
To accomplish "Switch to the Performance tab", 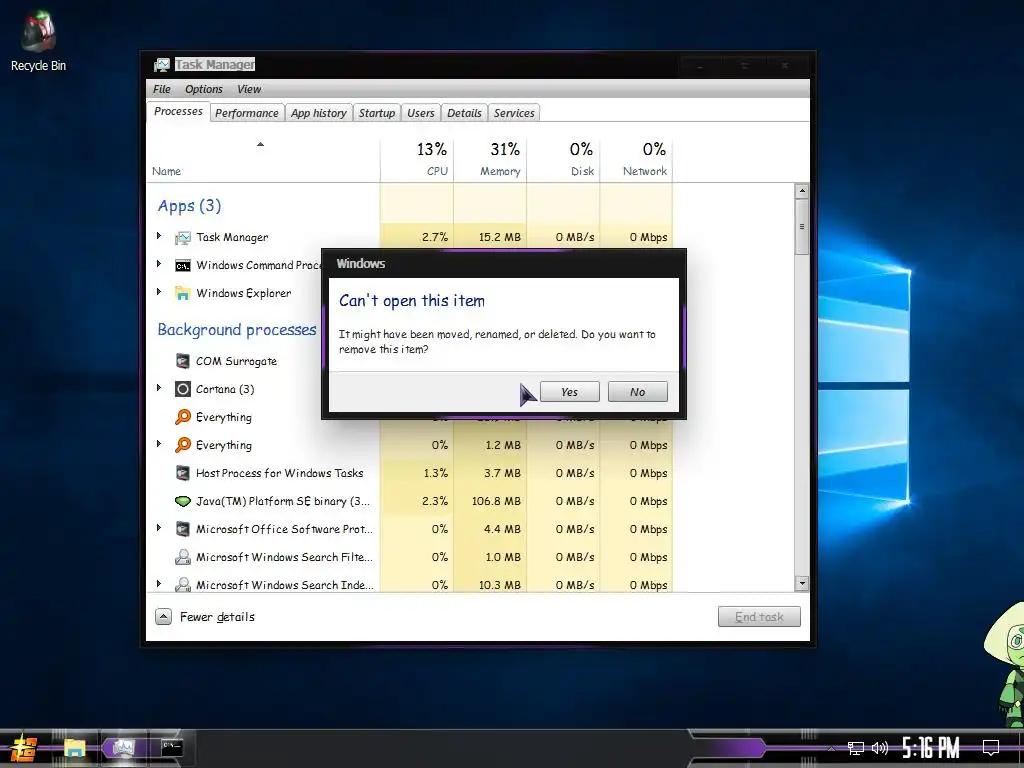I will (x=247, y=113).
